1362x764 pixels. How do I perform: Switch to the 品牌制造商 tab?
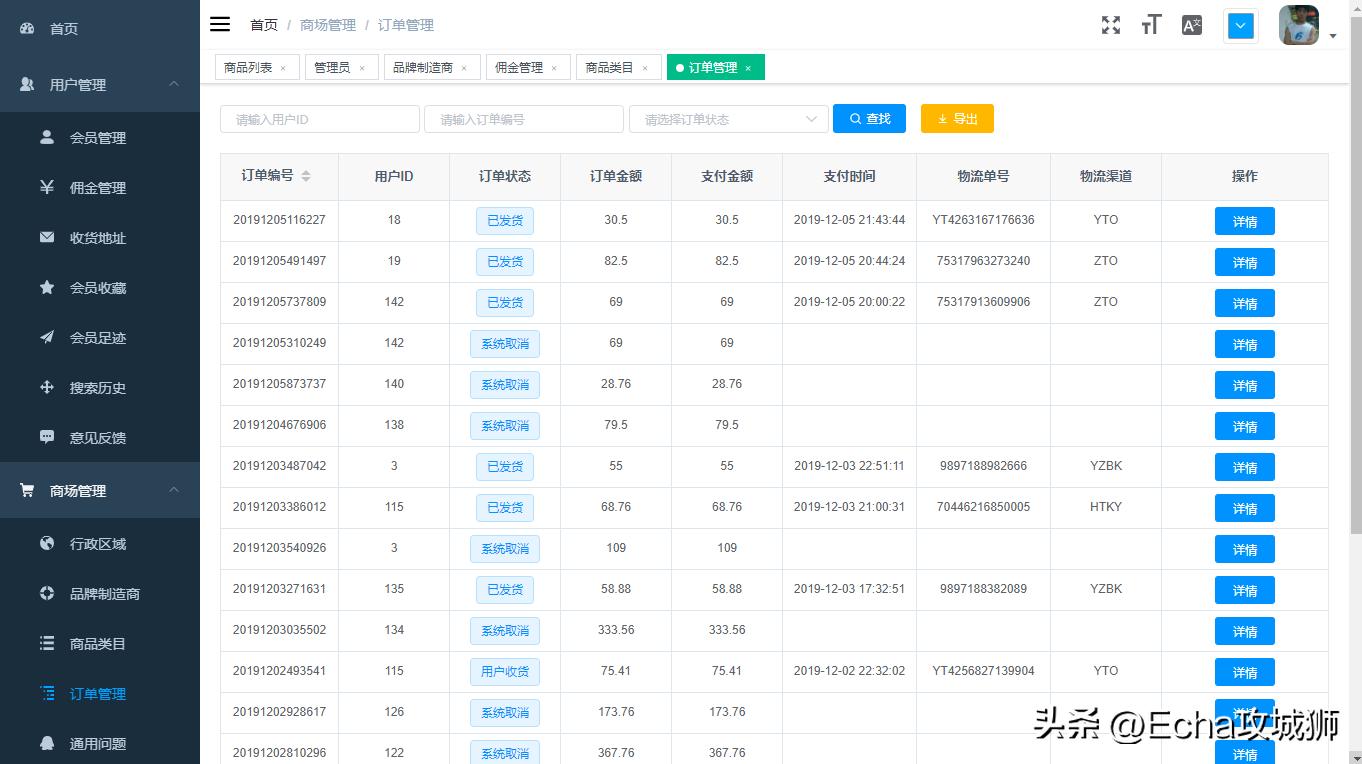pos(422,68)
